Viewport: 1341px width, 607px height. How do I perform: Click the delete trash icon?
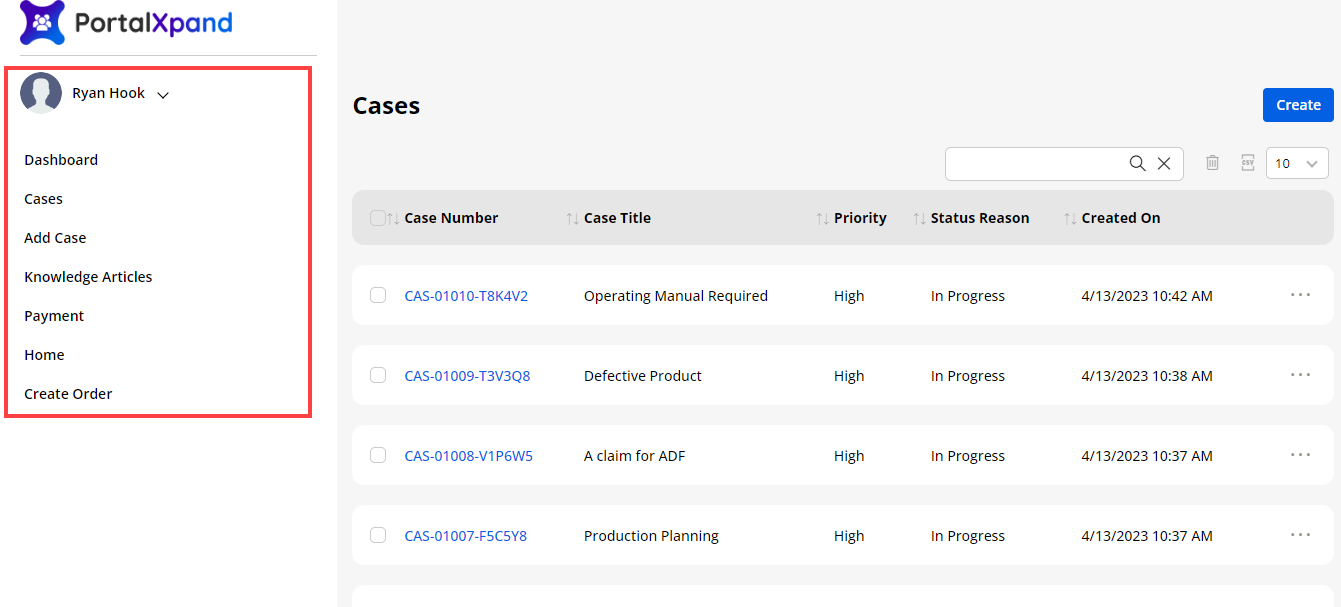click(x=1212, y=163)
